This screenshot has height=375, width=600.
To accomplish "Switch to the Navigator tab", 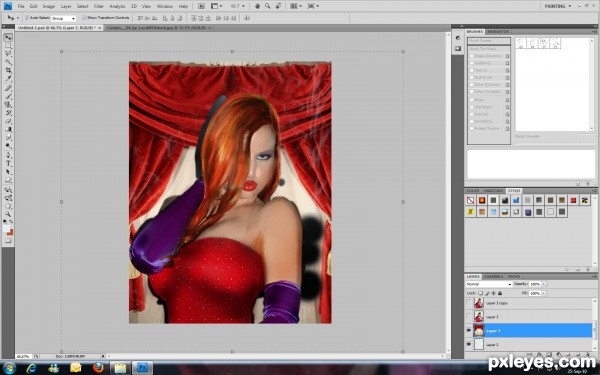I will (499, 31).
